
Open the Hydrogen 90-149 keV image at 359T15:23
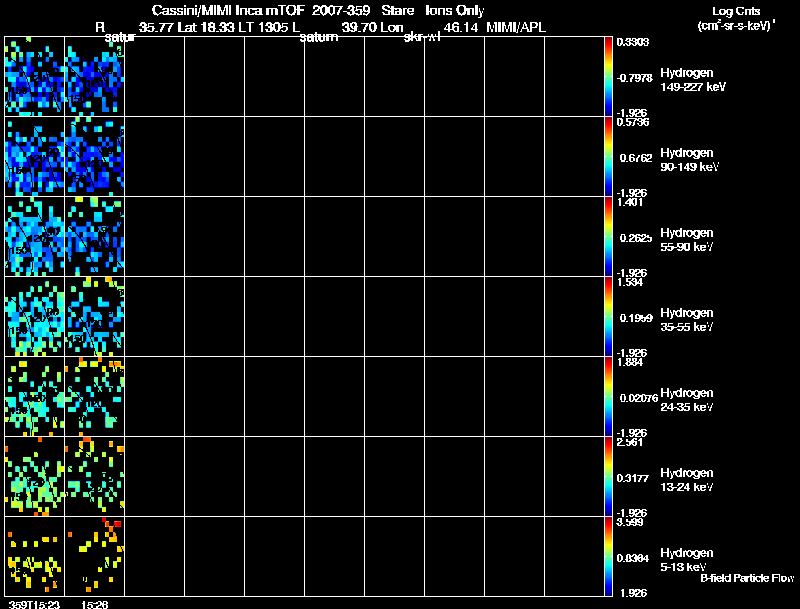coord(35,157)
